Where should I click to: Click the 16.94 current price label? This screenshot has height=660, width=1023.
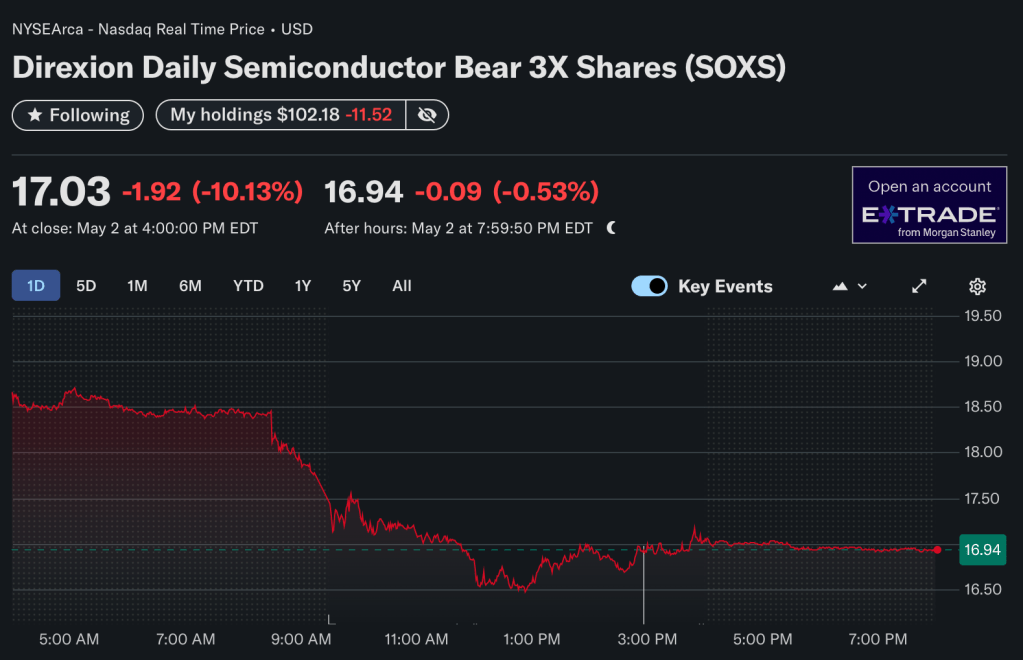(x=981, y=549)
